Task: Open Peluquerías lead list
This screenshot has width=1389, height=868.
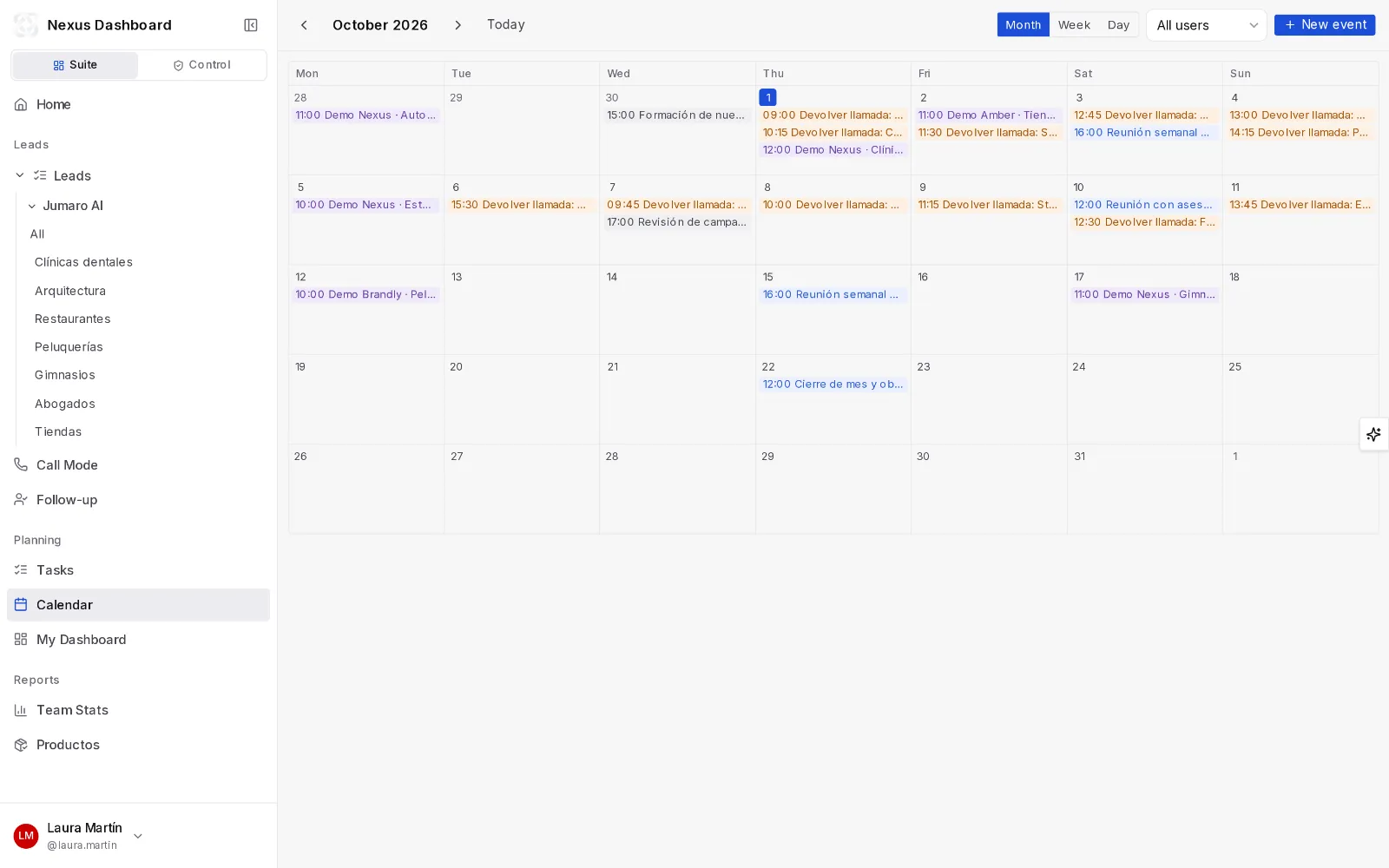Action: 69,347
